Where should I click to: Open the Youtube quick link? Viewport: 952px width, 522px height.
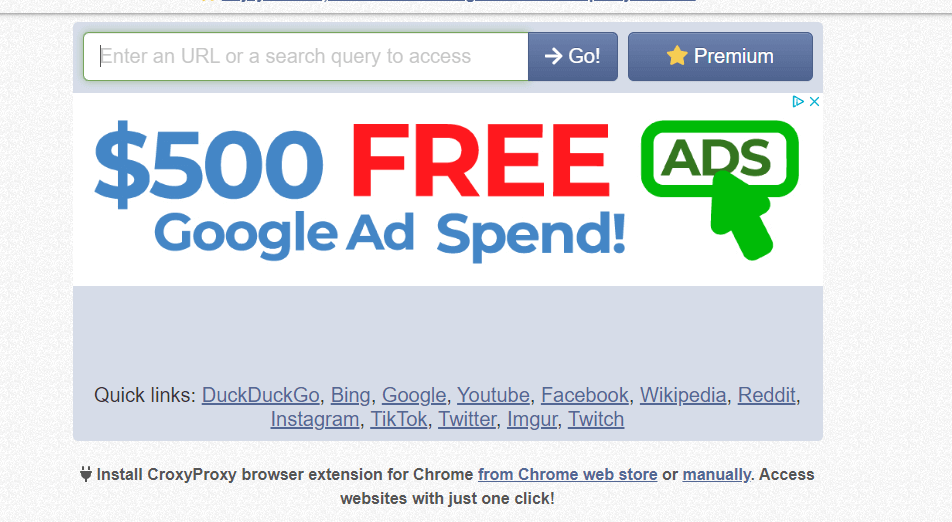click(493, 395)
